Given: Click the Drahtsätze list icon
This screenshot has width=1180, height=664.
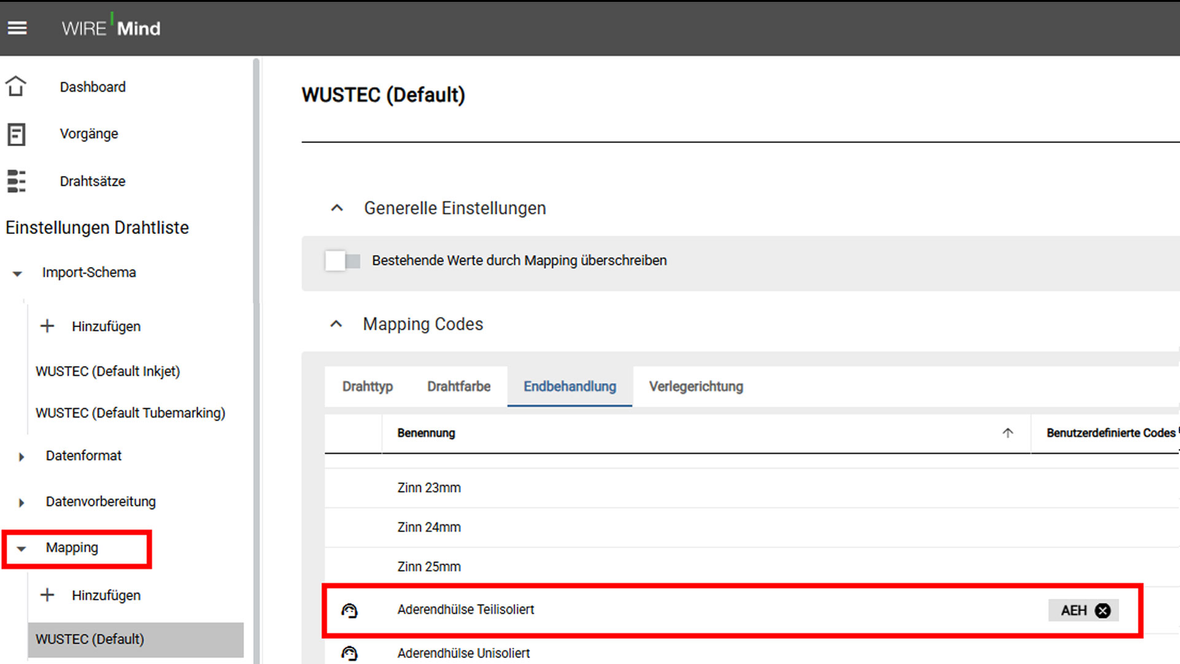Looking at the screenshot, I should coord(16,181).
